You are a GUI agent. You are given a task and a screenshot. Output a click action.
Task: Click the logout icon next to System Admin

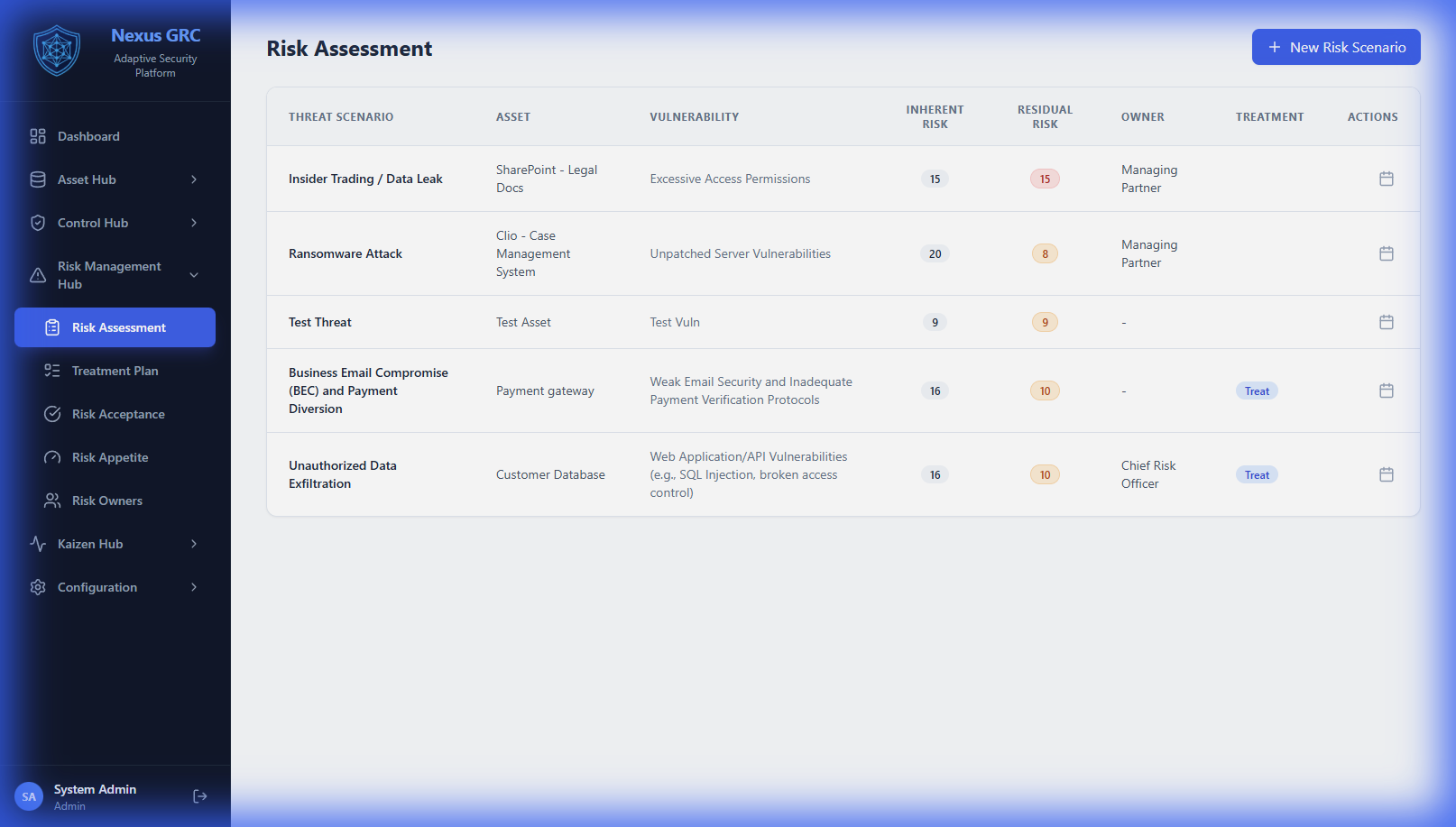[199, 796]
